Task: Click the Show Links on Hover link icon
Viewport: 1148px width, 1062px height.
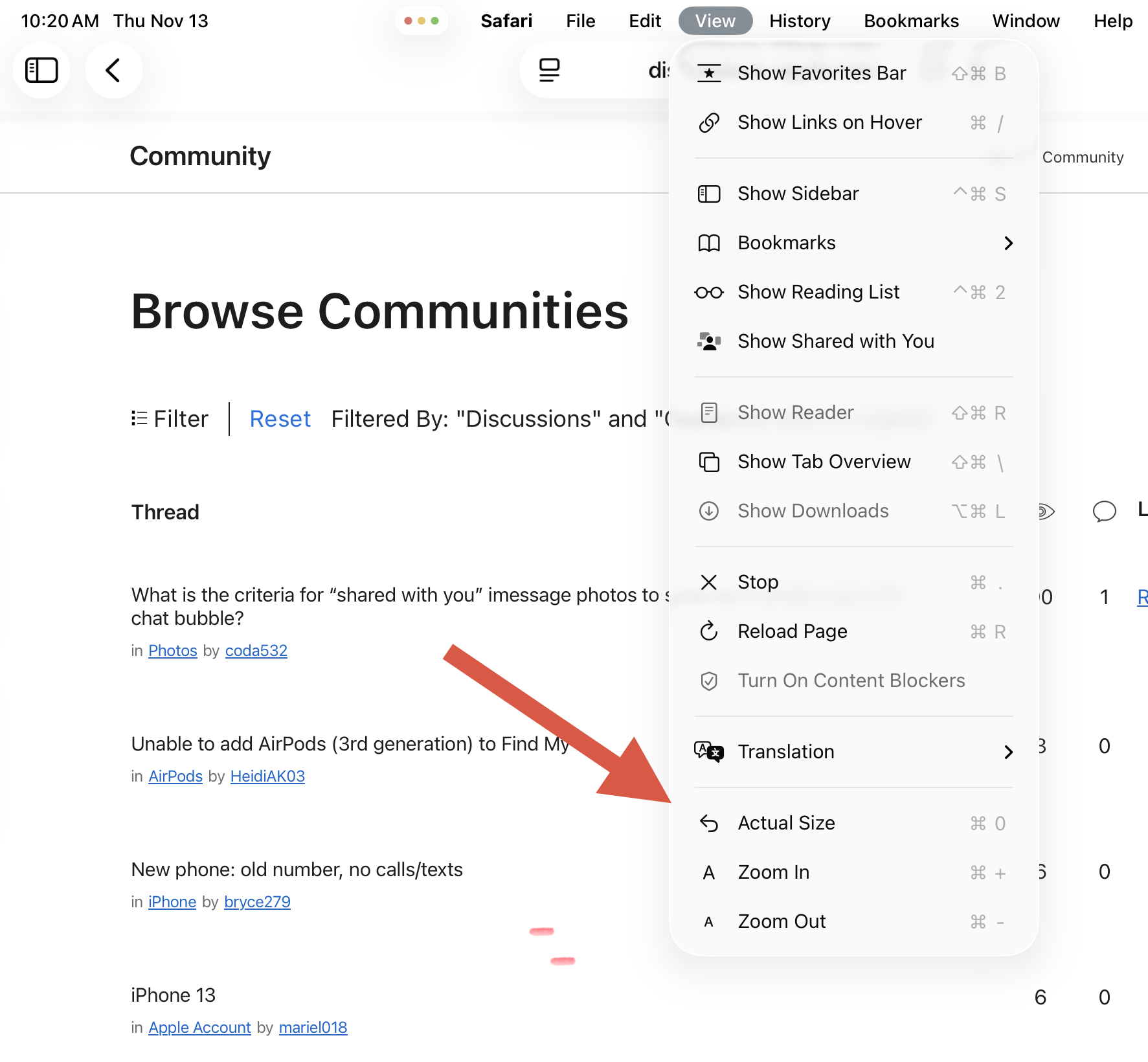Action: click(x=709, y=122)
